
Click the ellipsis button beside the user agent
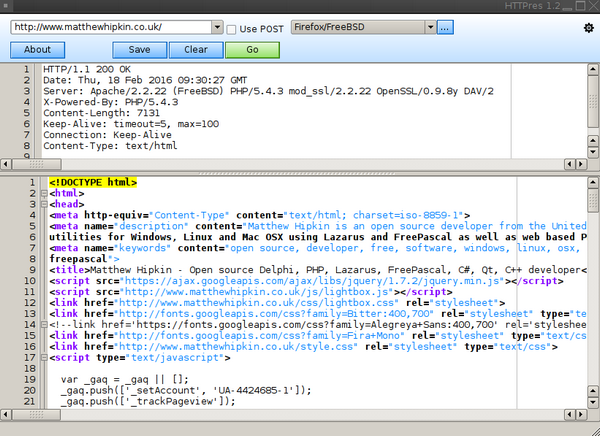[x=445, y=28]
